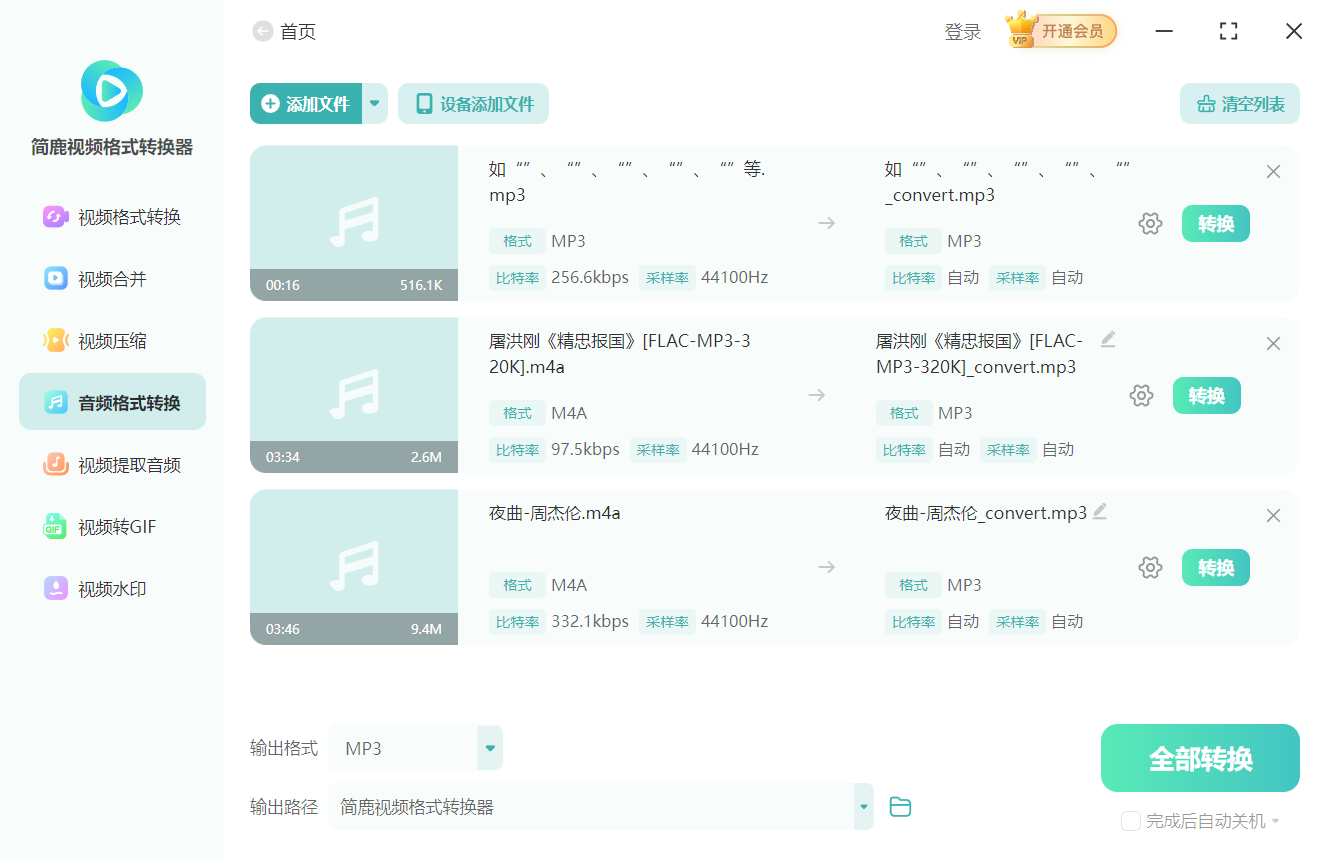This screenshot has height=860, width=1326.
Task: Open 视频格式转换 in the sidebar
Action: pos(112,217)
